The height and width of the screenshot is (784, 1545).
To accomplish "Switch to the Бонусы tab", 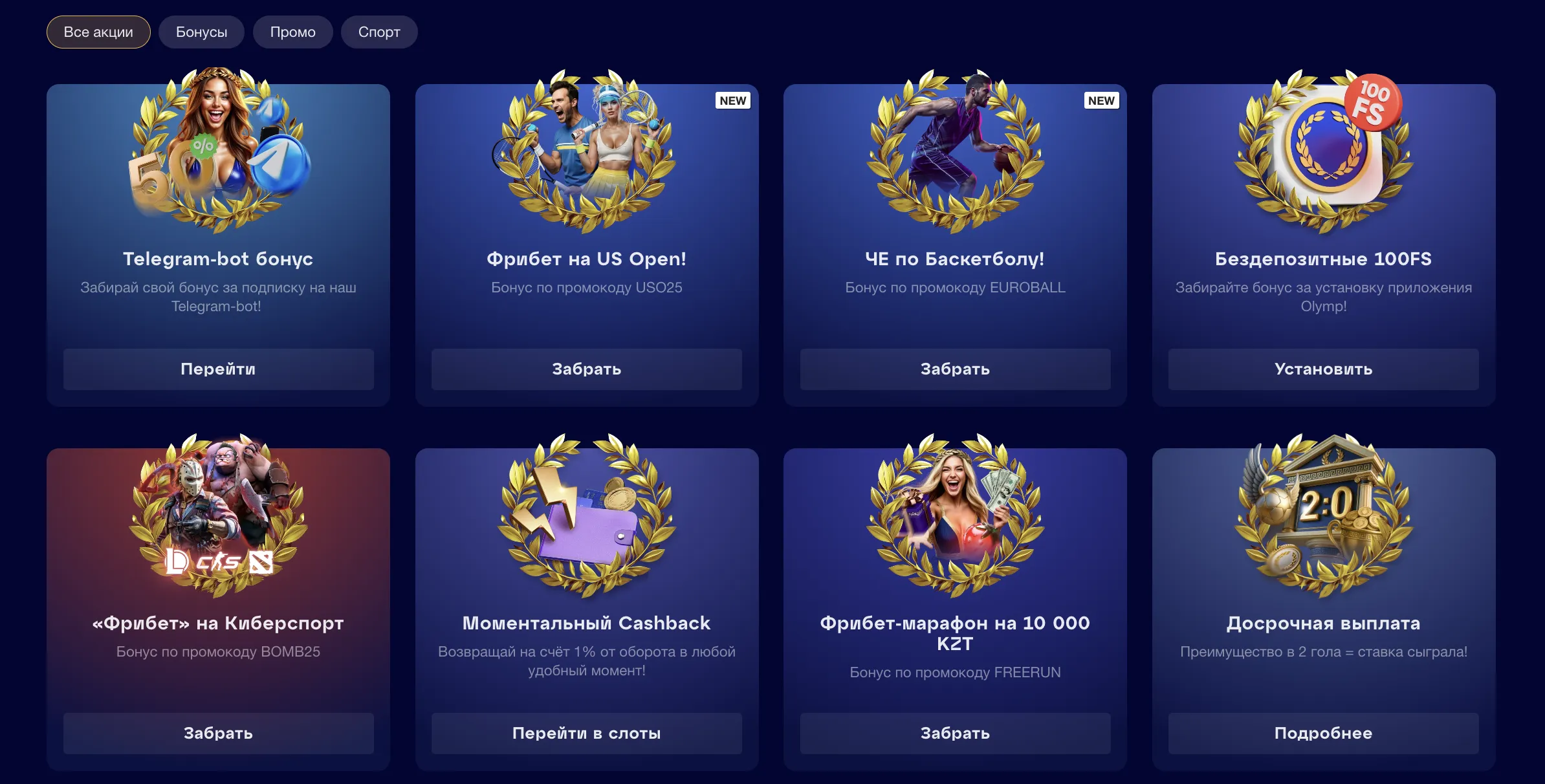I will click(x=201, y=32).
